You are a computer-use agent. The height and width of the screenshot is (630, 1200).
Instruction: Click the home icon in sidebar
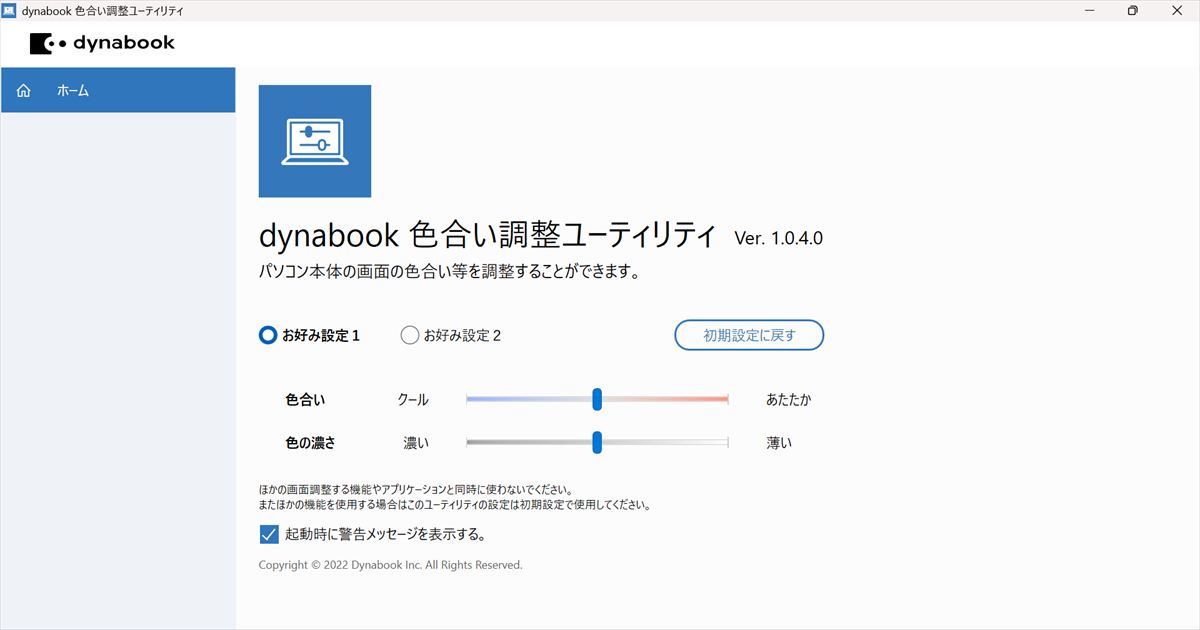[24, 91]
